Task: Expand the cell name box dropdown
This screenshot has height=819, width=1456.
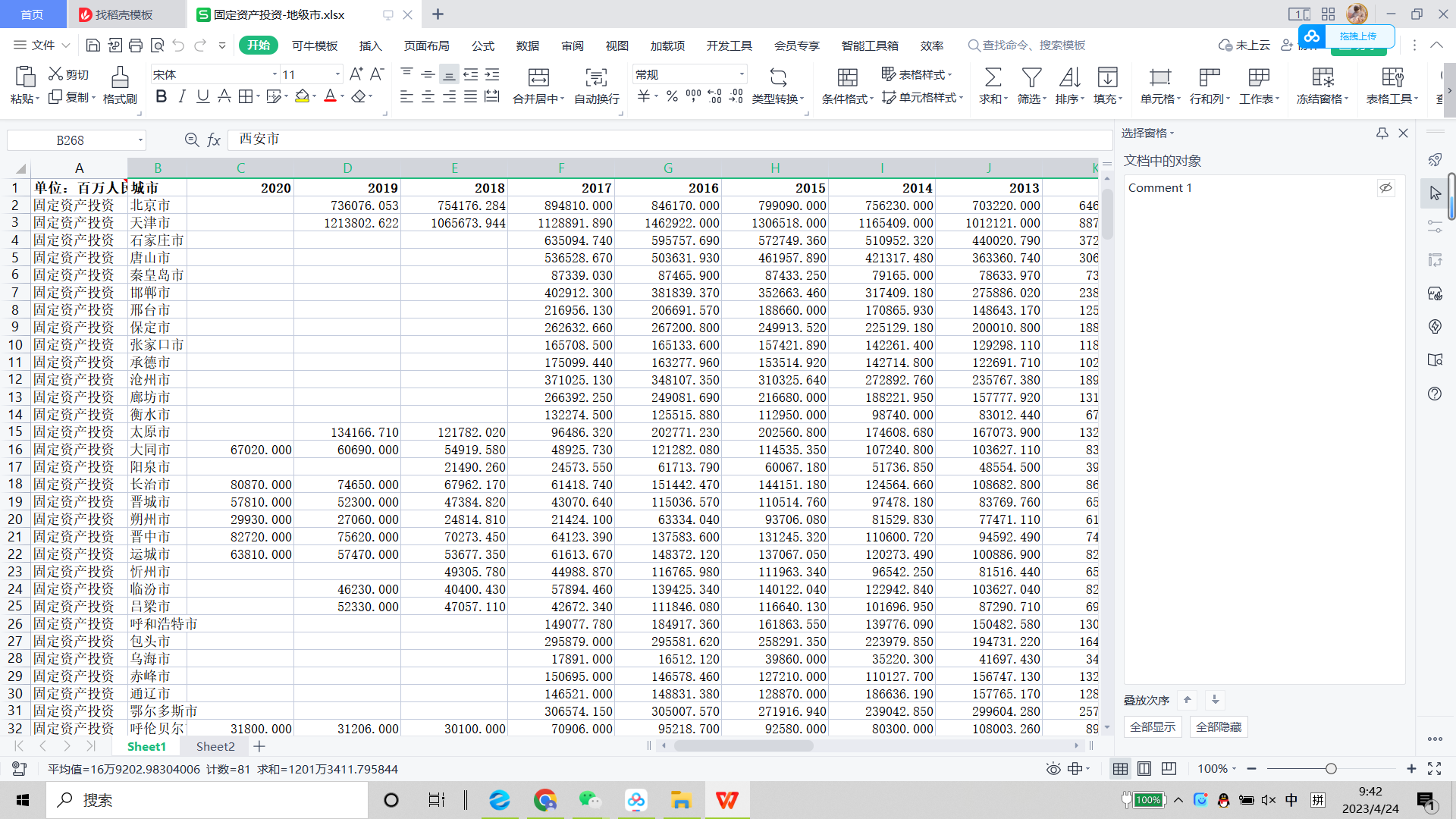Action: coord(140,140)
